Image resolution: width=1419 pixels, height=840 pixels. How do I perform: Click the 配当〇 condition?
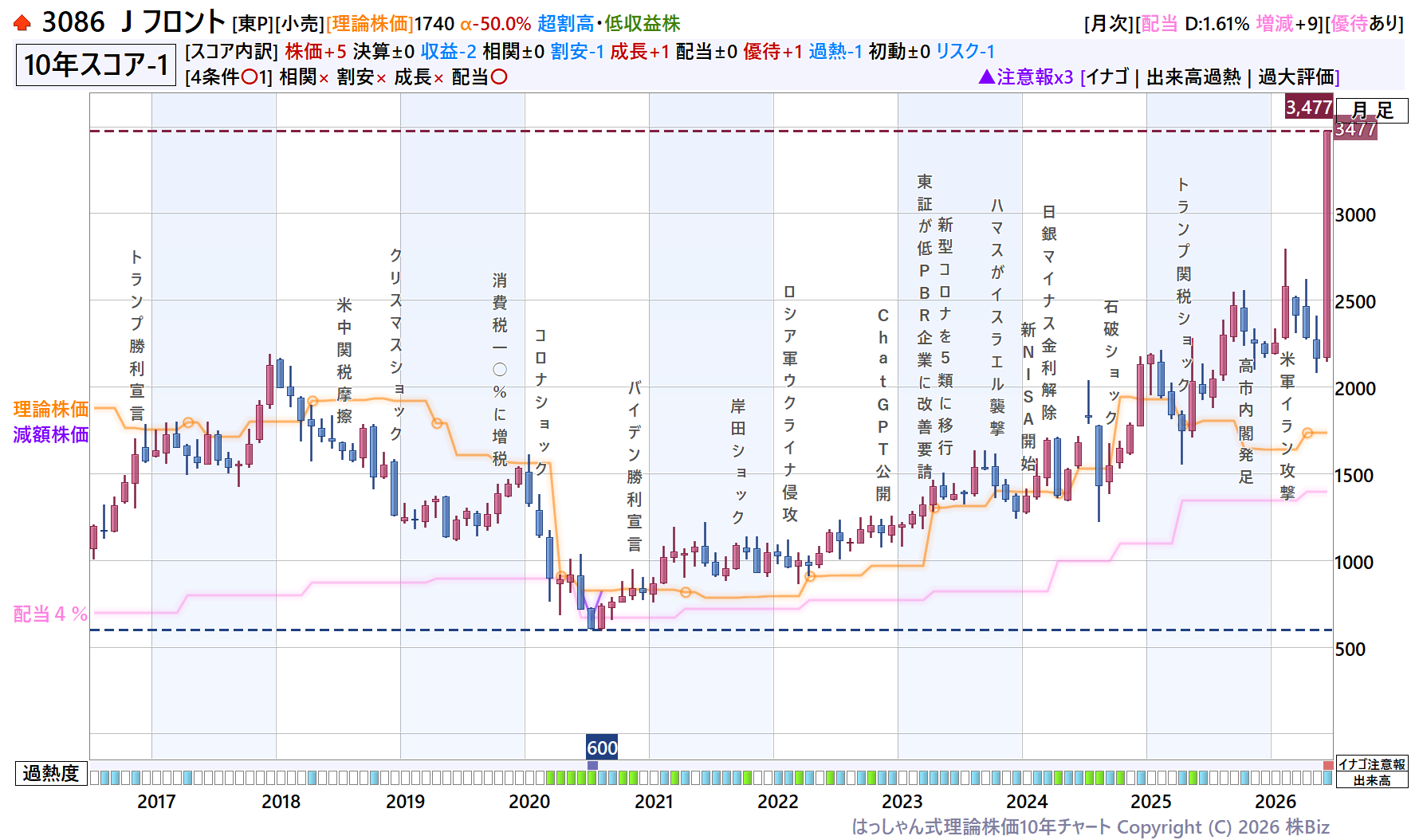click(479, 77)
